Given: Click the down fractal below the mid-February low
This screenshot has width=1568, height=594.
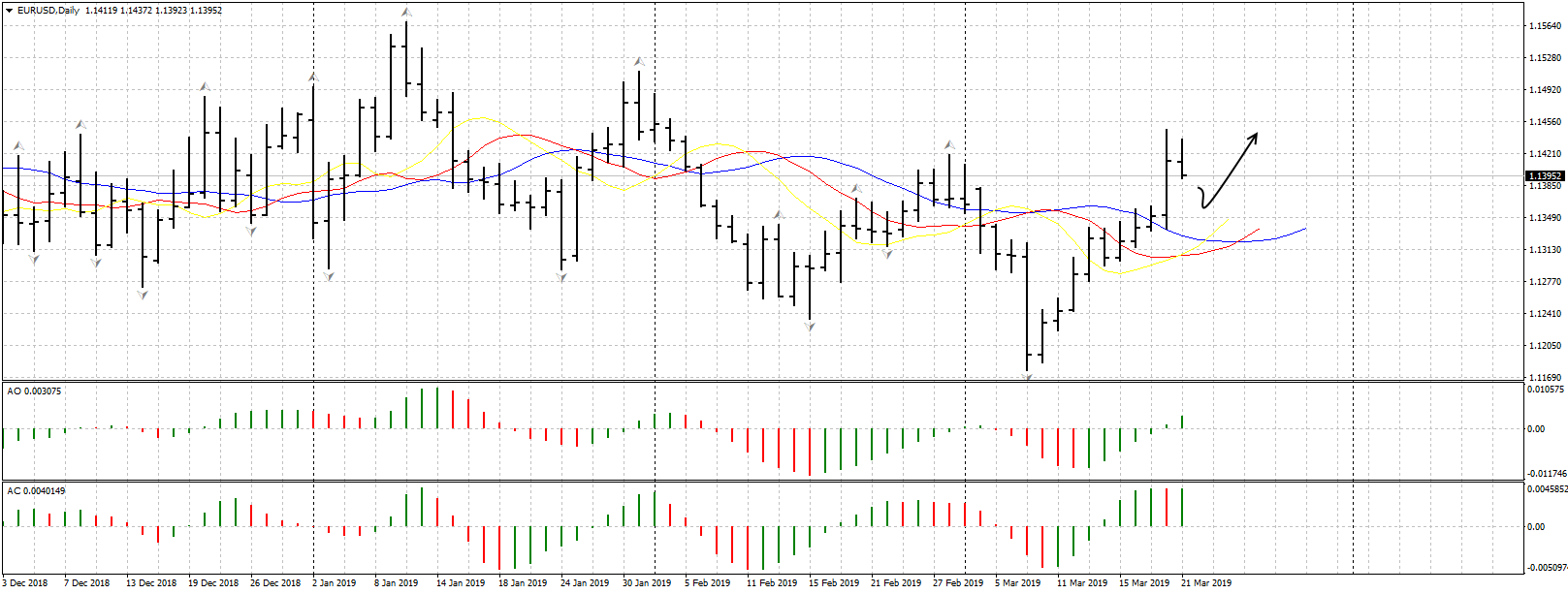Looking at the screenshot, I should click(x=810, y=328).
